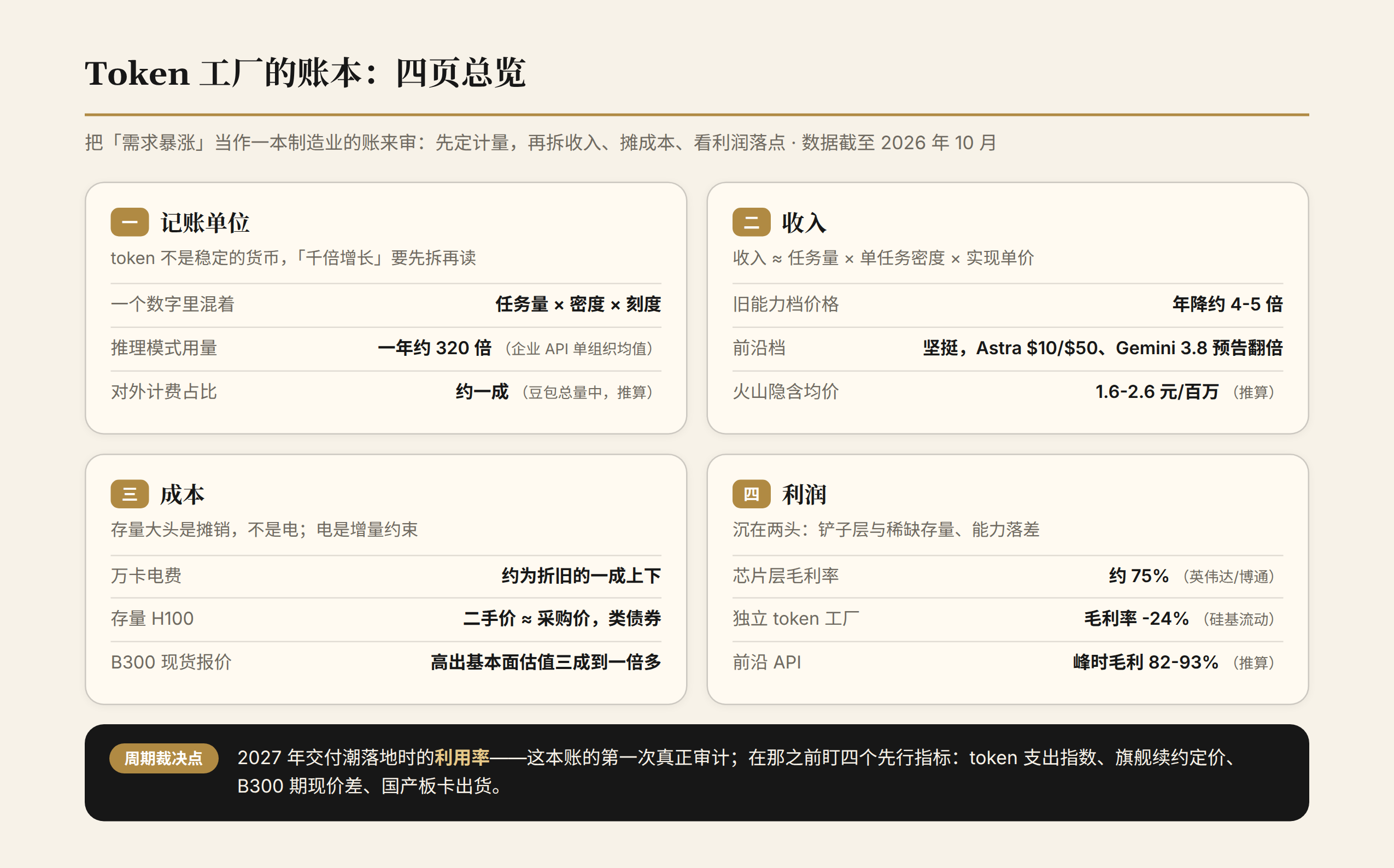Click the 二 badge beside 收入

pos(751,222)
